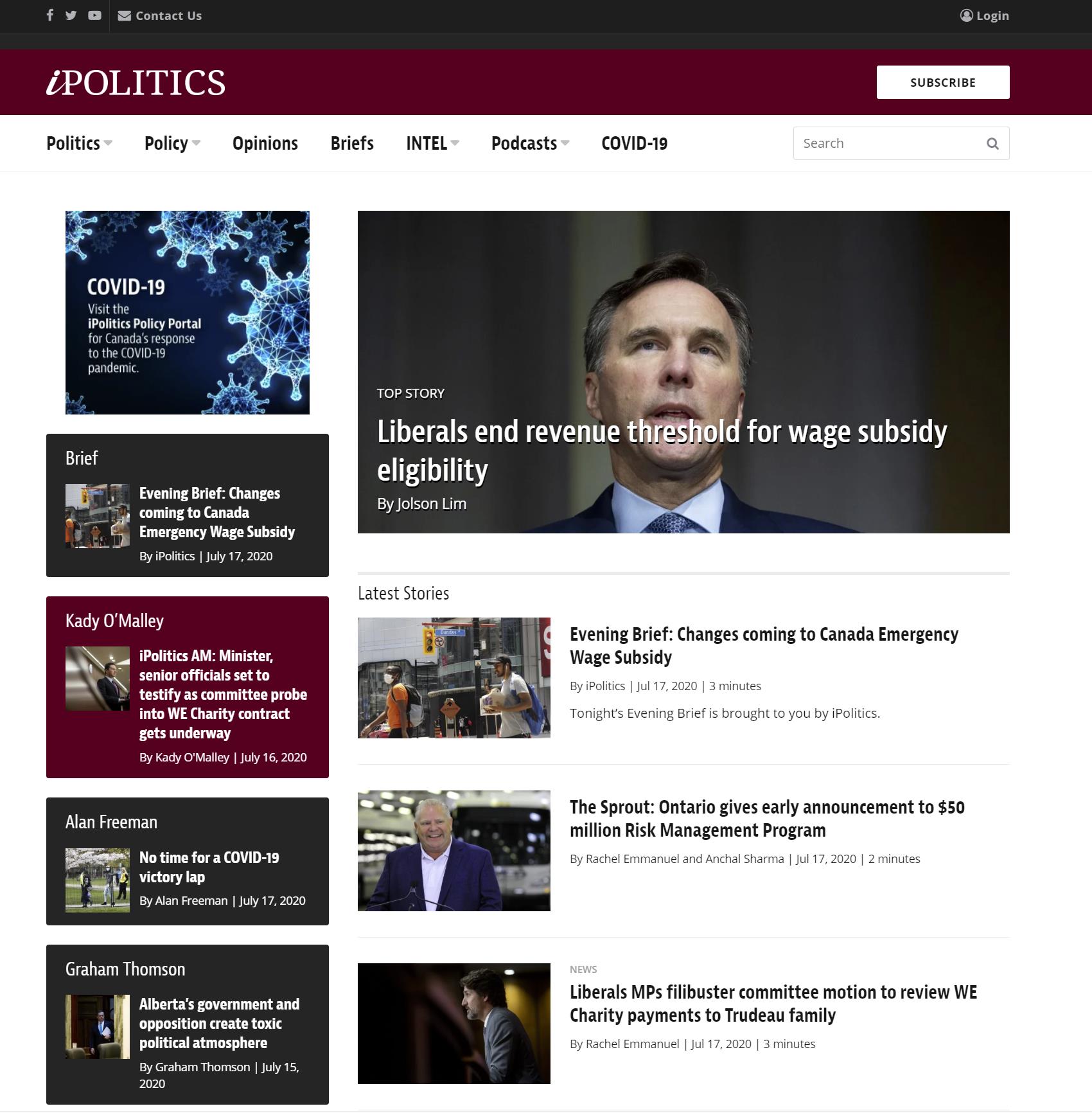Open the COVID-19 navigation item
This screenshot has width=1092, height=1113.
[x=634, y=143]
